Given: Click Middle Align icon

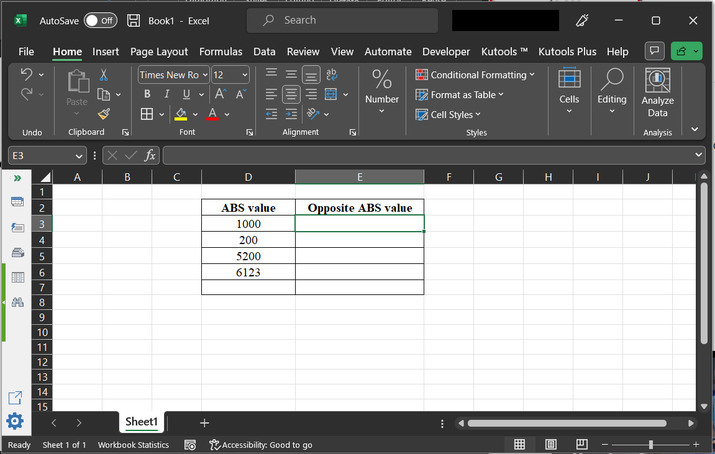Looking at the screenshot, I should pyautogui.click(x=291, y=74).
